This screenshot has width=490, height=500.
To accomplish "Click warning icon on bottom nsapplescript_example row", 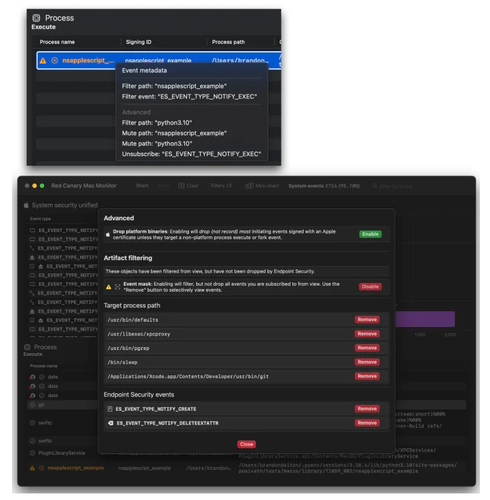I will pos(32,468).
